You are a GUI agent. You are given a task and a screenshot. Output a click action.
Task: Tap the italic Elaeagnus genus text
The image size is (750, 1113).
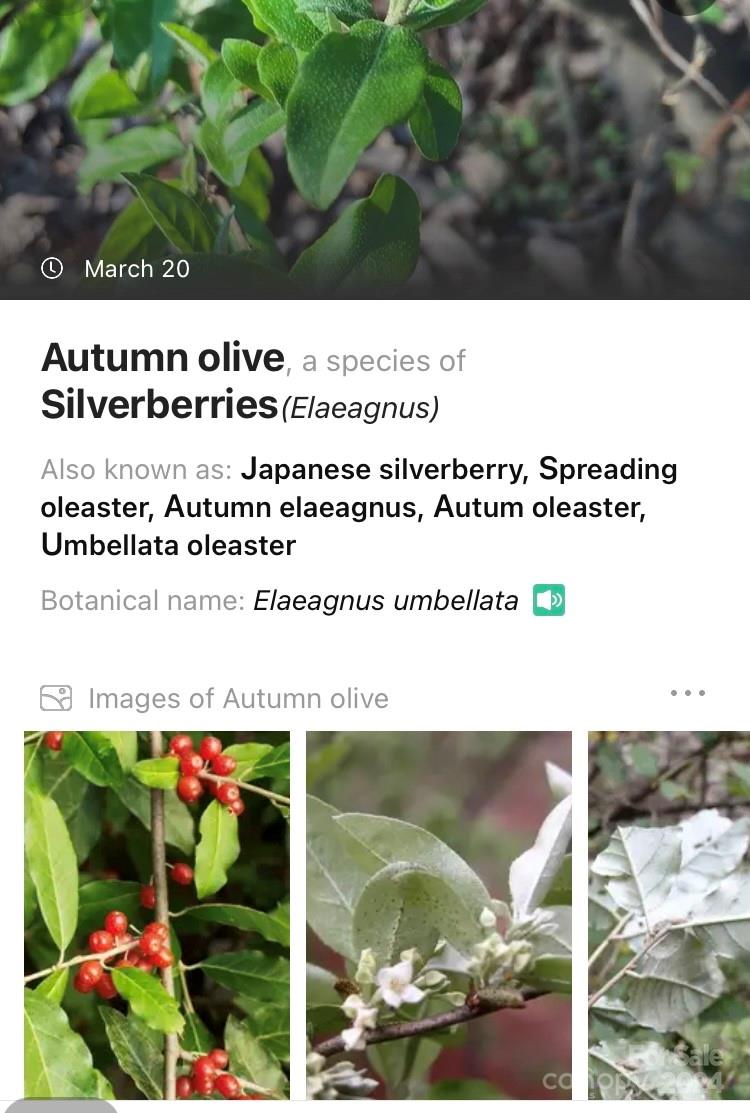point(360,408)
